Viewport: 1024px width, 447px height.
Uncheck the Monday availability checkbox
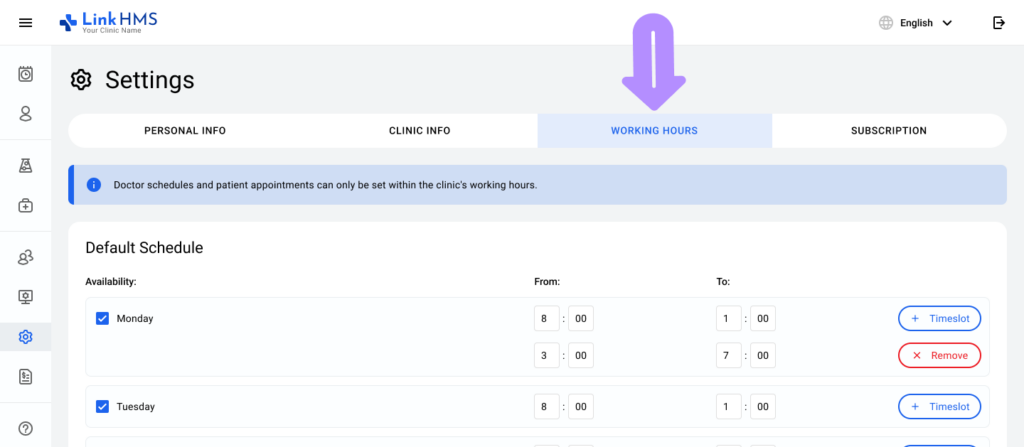[x=103, y=318]
